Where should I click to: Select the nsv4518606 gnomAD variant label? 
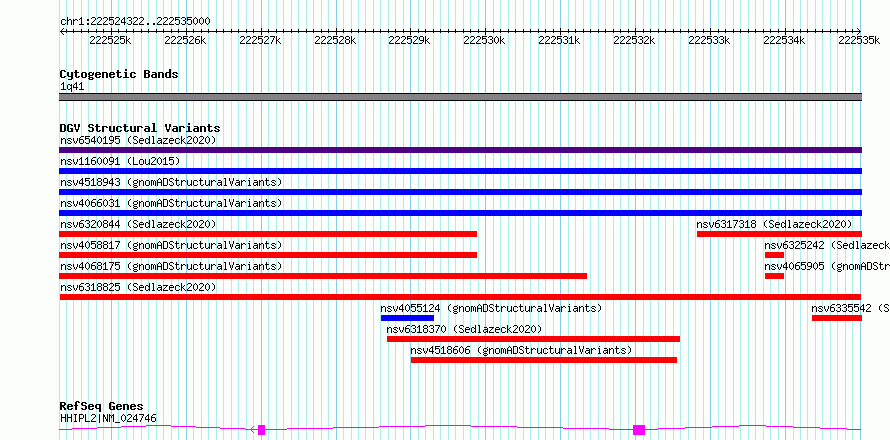[x=521, y=350]
